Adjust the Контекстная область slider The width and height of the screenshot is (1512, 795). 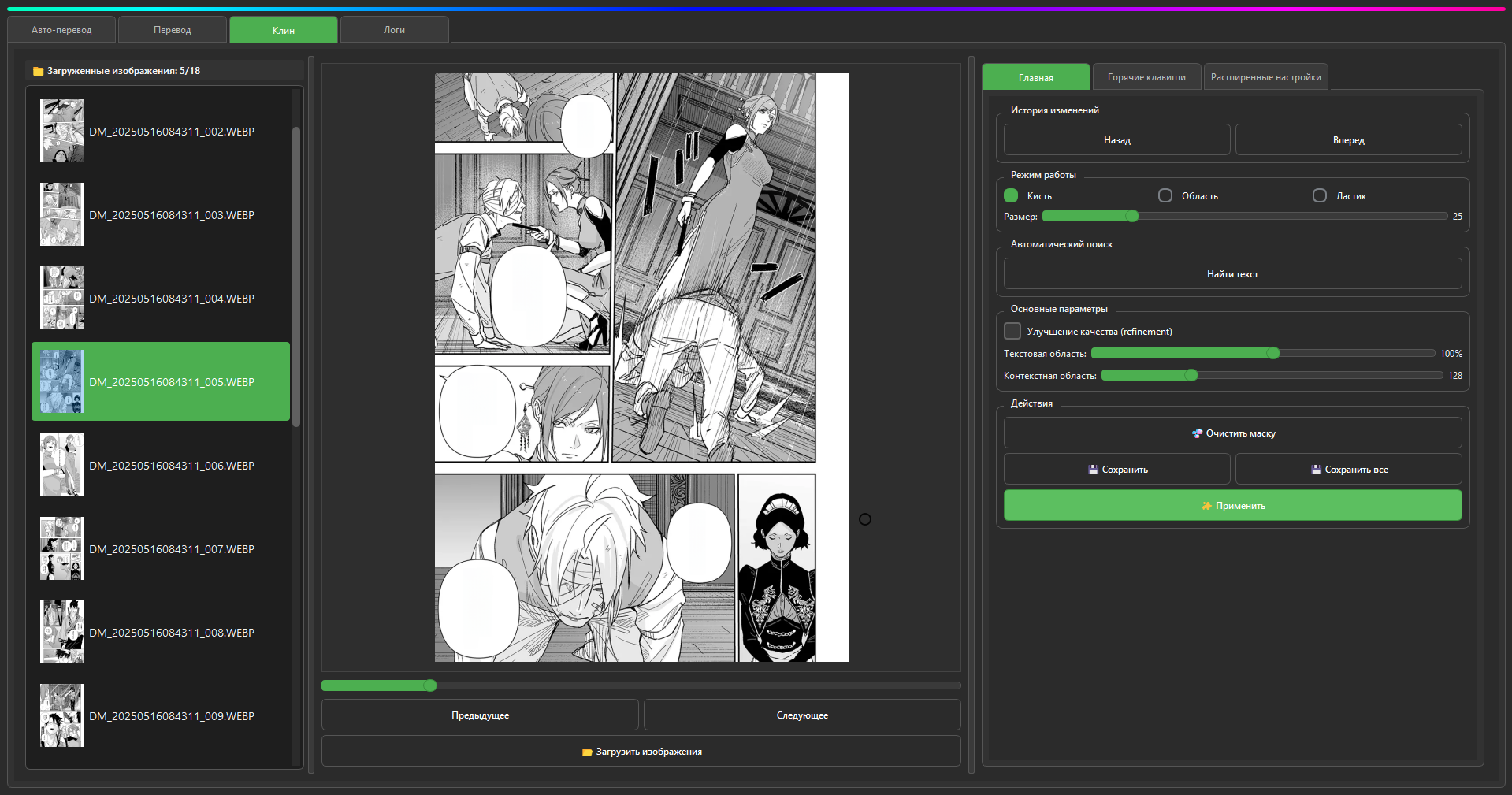click(1272, 376)
